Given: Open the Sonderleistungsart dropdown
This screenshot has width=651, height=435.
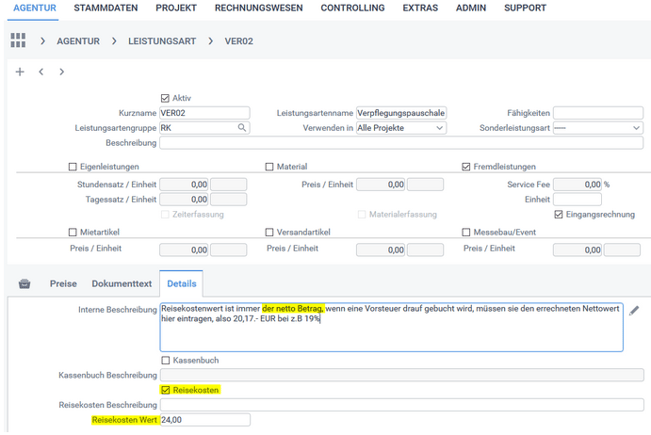Looking at the screenshot, I should pyautogui.click(x=597, y=128).
